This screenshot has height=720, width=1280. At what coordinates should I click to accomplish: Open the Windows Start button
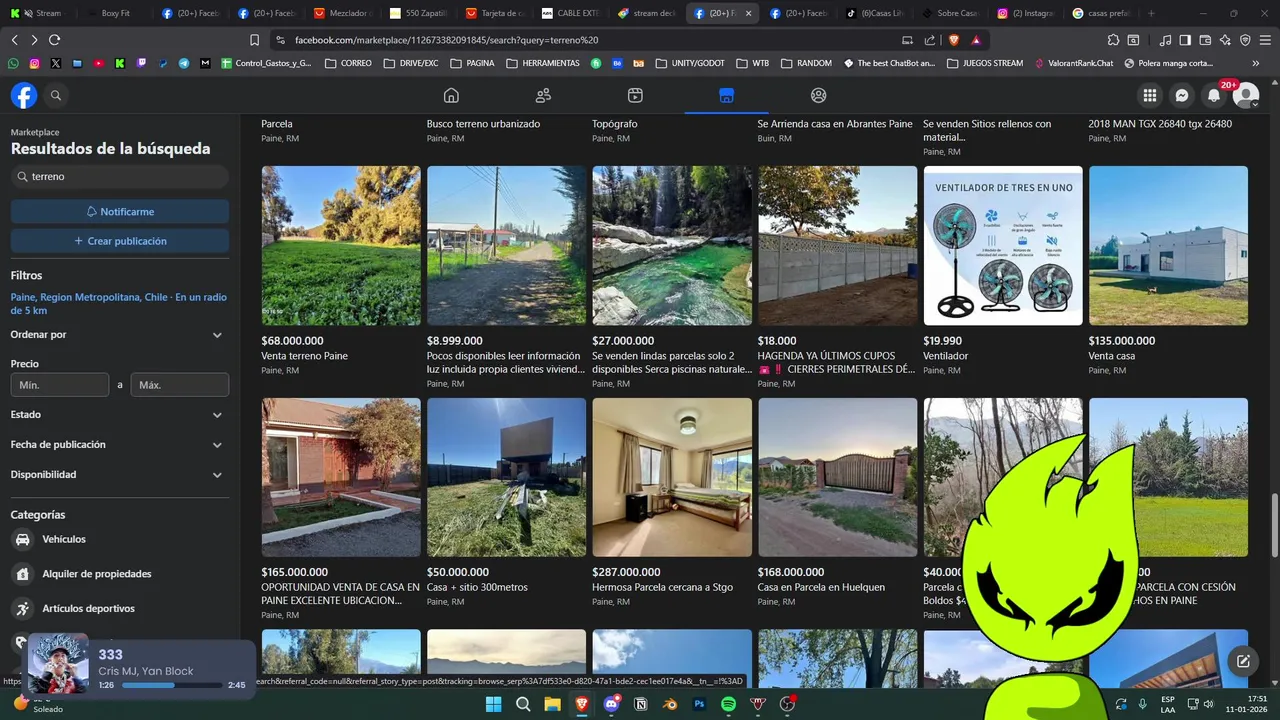point(493,704)
